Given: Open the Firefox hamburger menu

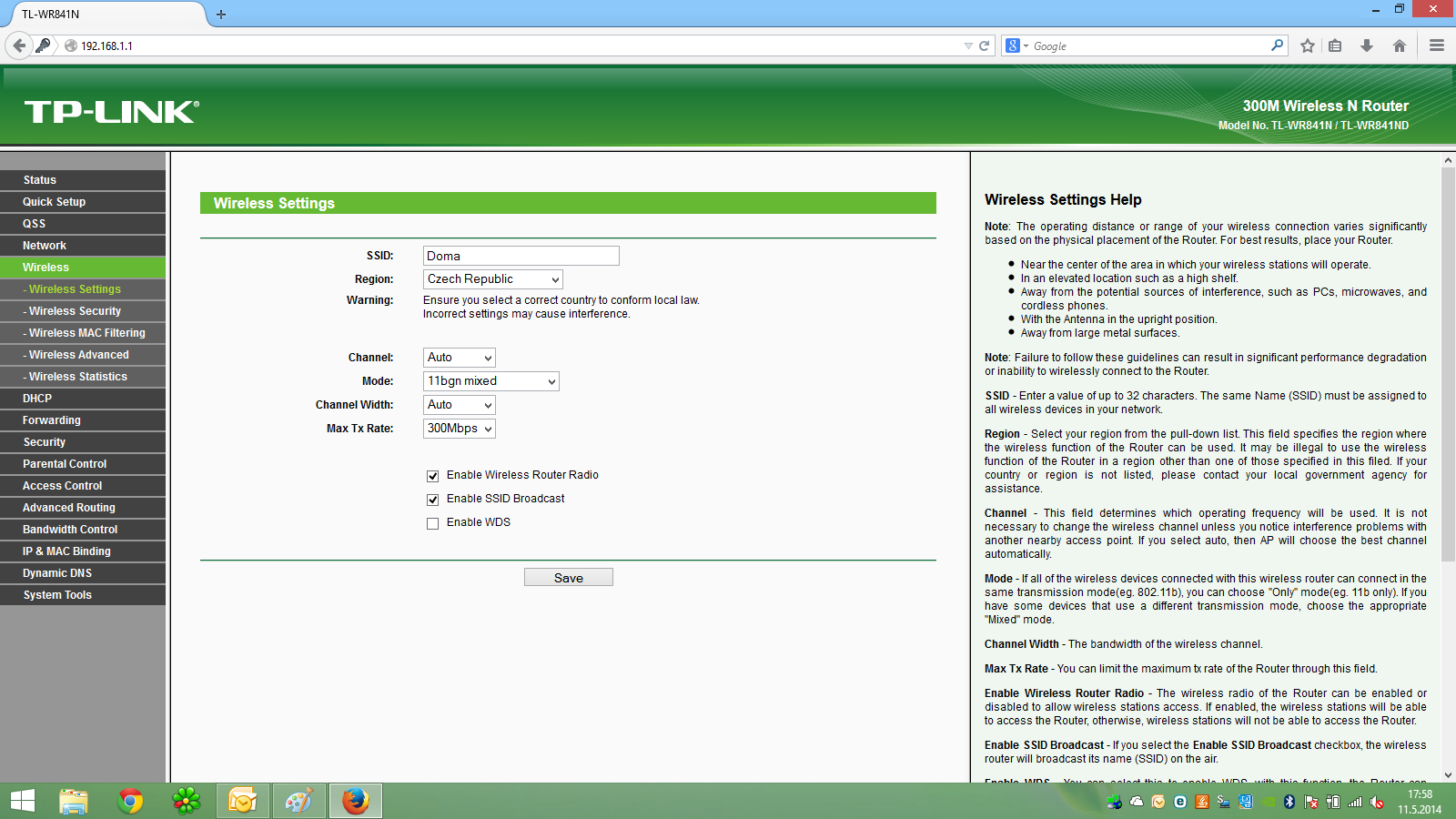Looking at the screenshot, I should click(1437, 45).
